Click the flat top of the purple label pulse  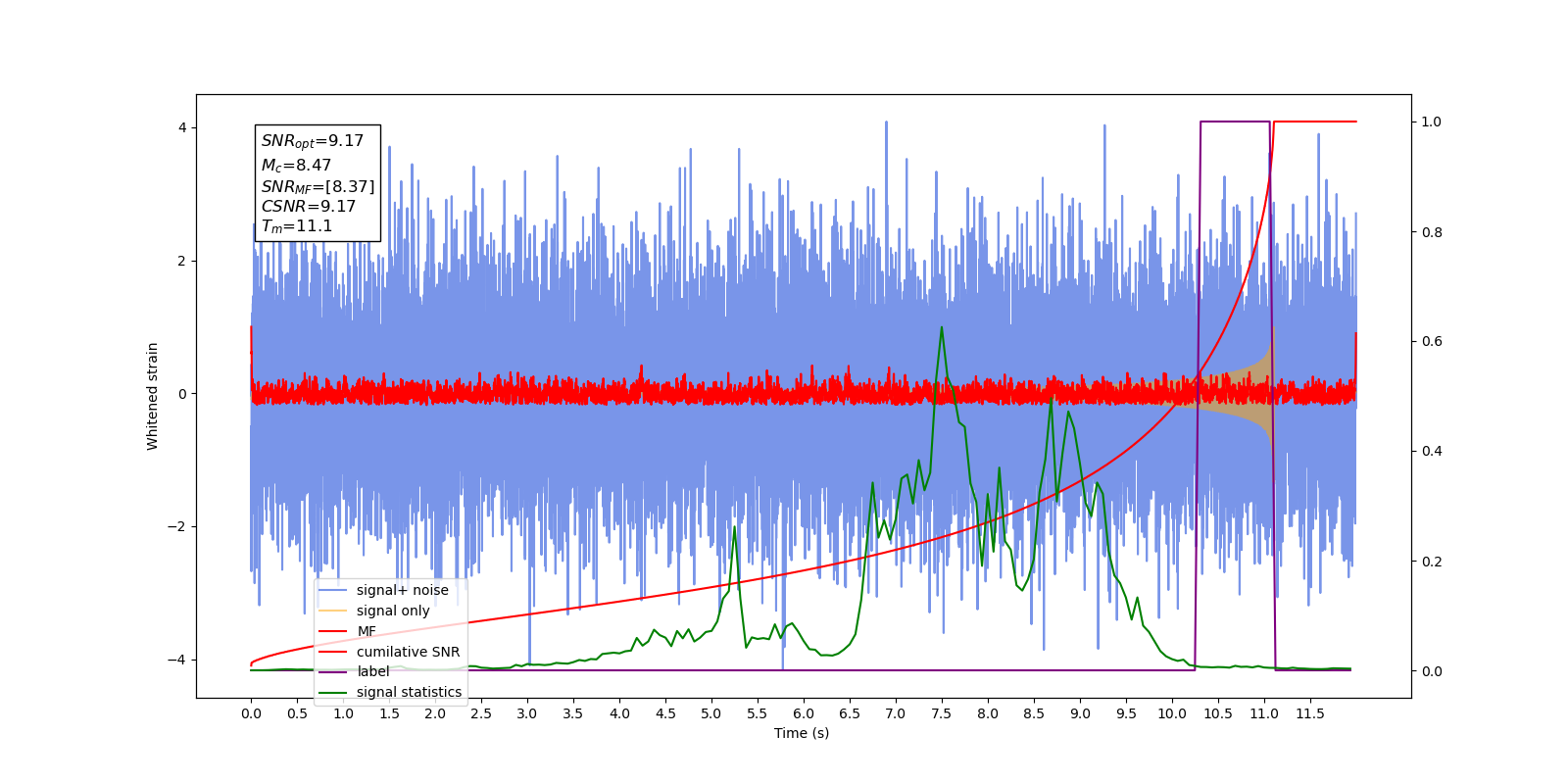[1236, 122]
